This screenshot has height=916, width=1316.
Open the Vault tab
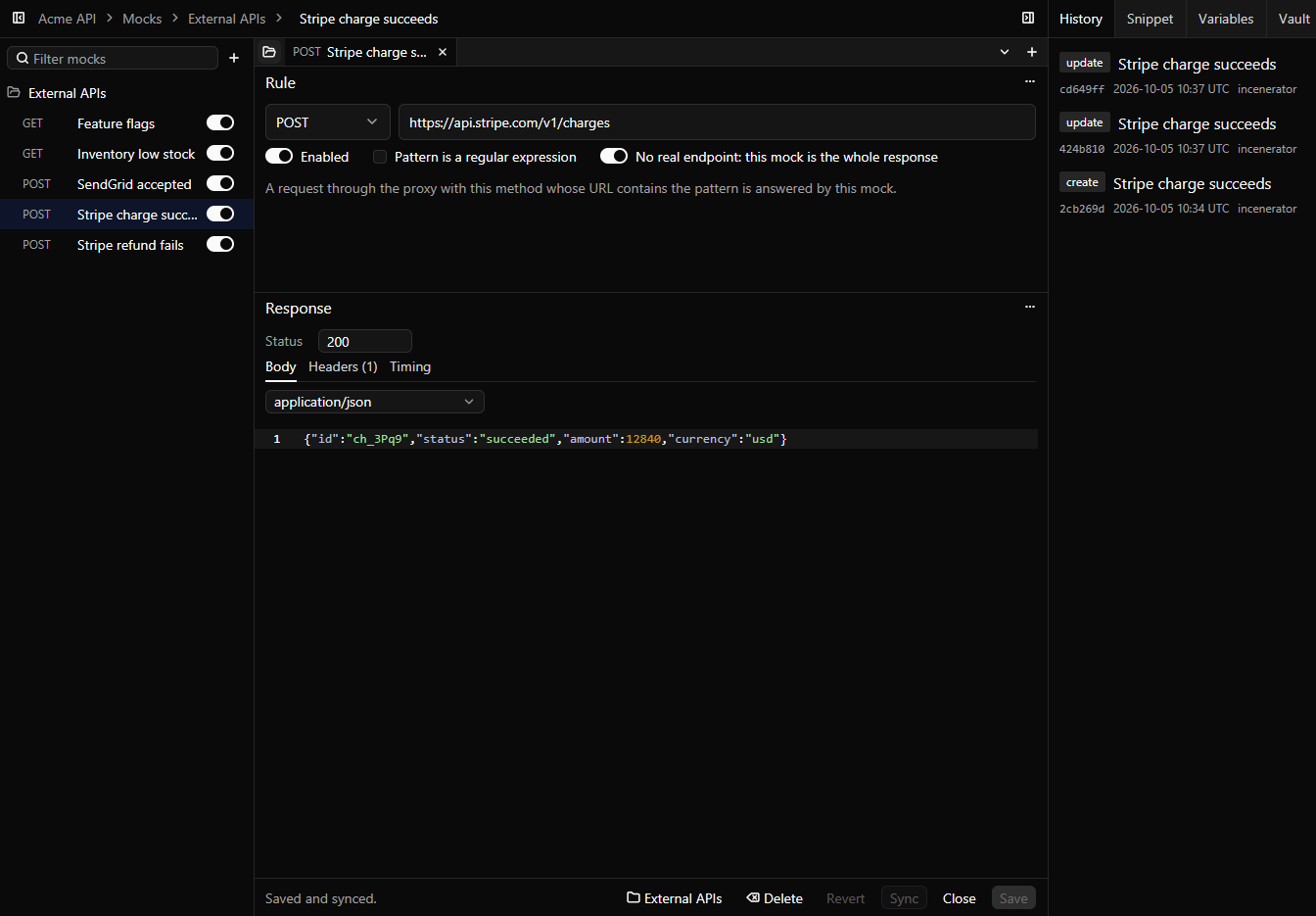1292,19
